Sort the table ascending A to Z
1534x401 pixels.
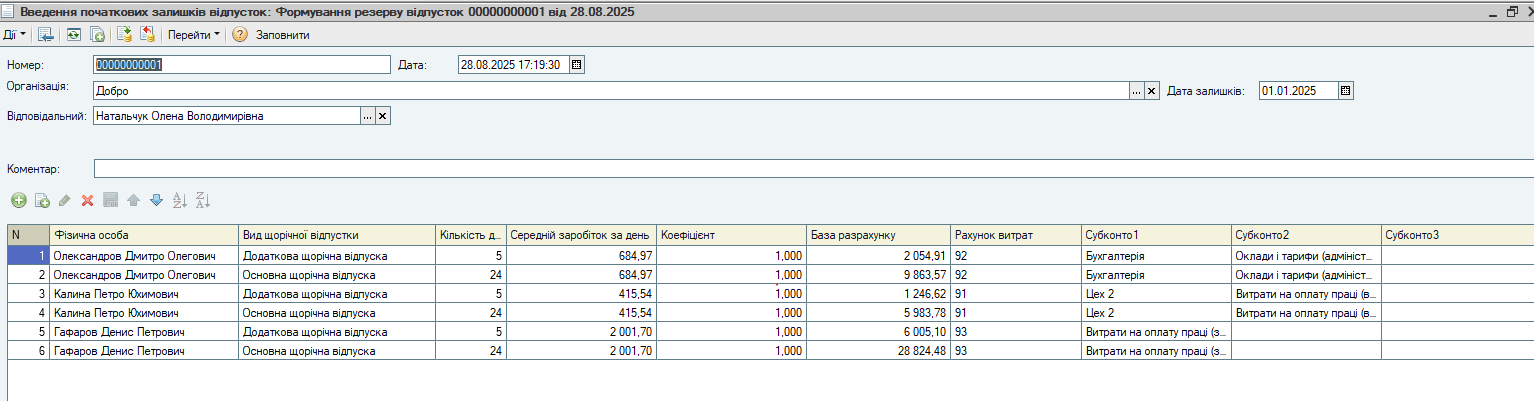click(x=180, y=201)
